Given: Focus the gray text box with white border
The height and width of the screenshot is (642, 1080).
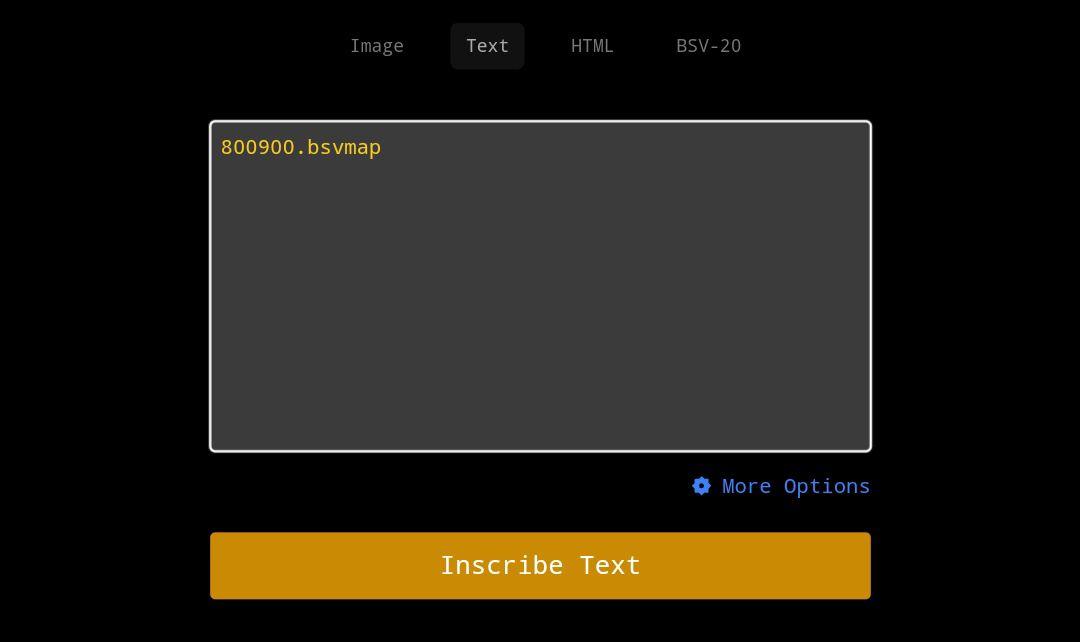Looking at the screenshot, I should tap(540, 300).
